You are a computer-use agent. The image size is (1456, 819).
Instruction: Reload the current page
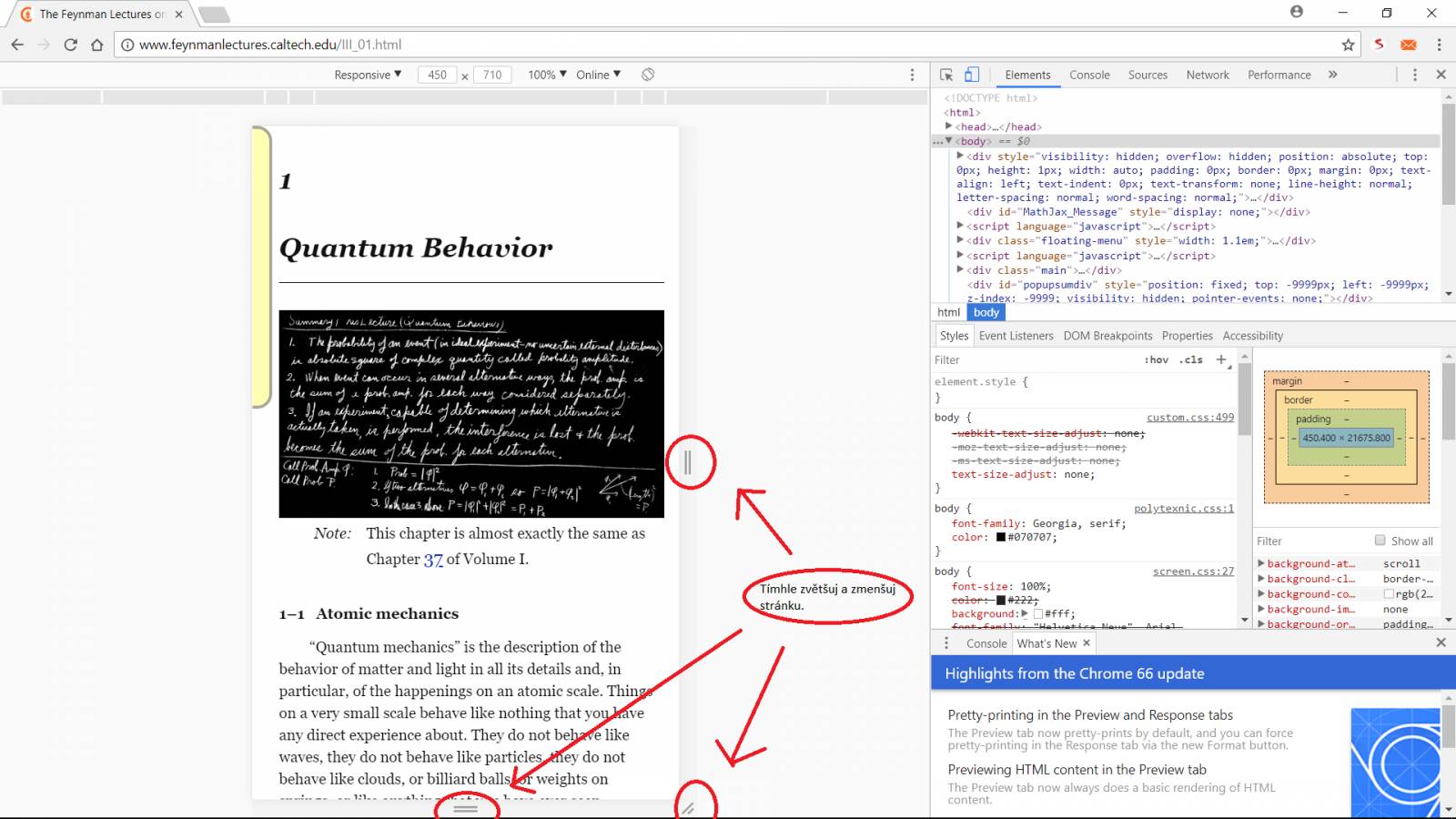pyautogui.click(x=70, y=45)
